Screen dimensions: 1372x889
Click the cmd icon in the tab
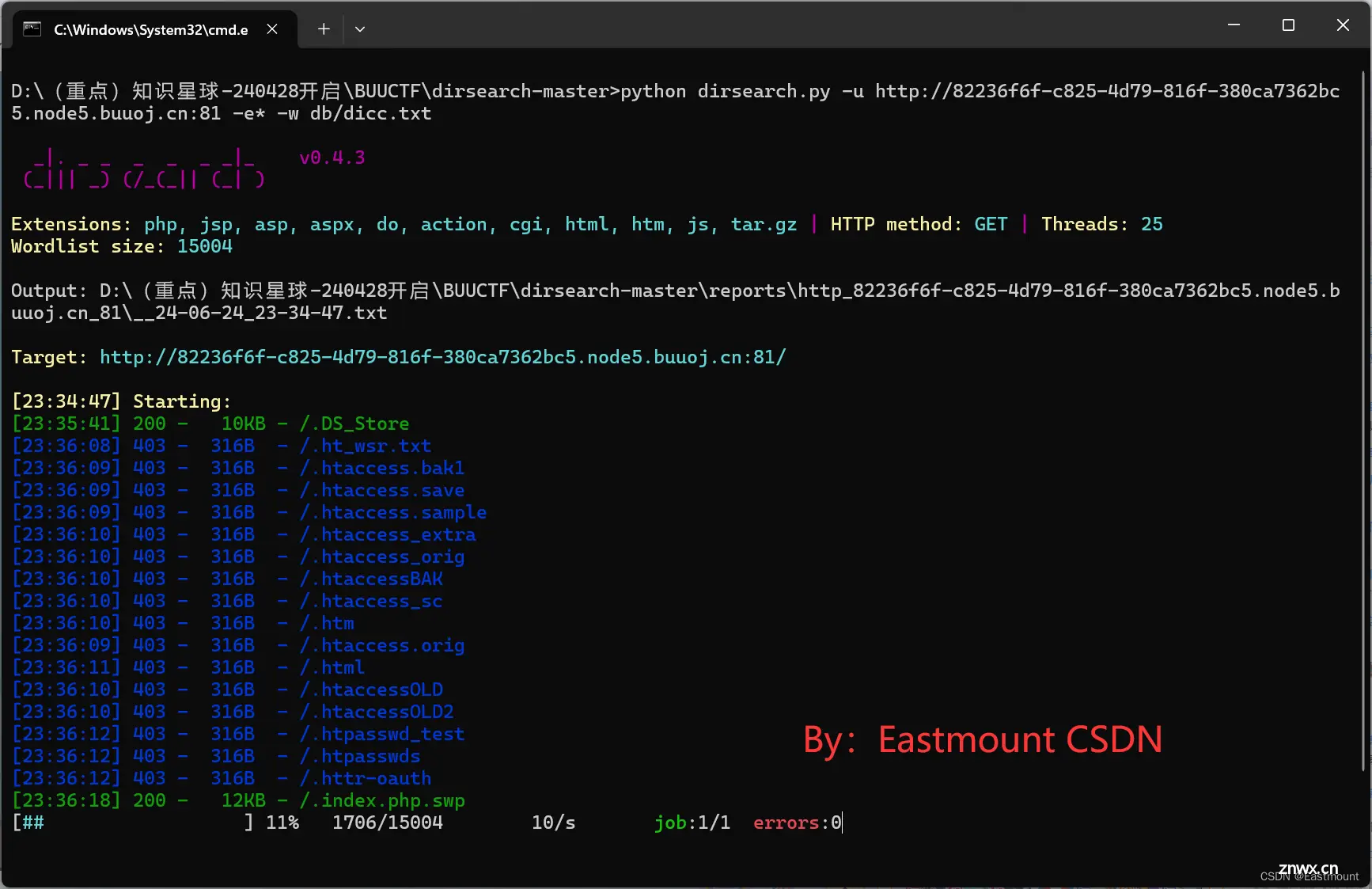32,29
